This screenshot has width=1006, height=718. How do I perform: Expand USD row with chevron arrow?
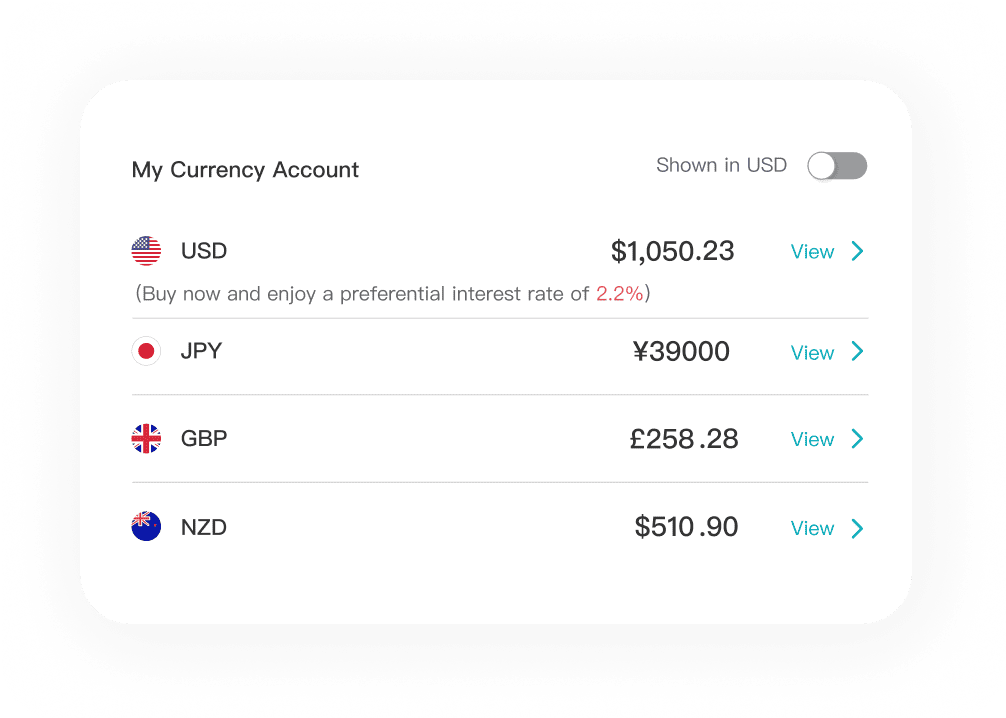pos(858,251)
